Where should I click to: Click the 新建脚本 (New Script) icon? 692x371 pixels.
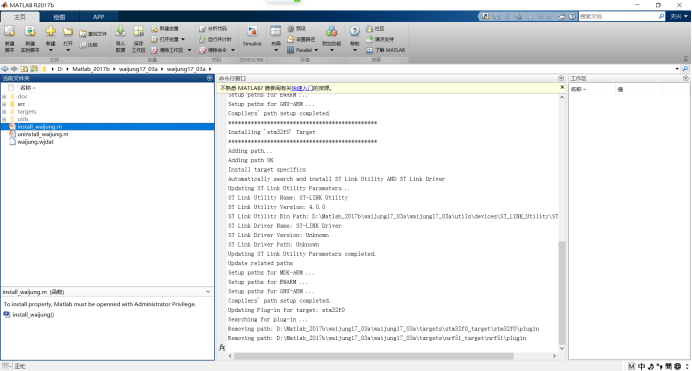(x=10, y=32)
